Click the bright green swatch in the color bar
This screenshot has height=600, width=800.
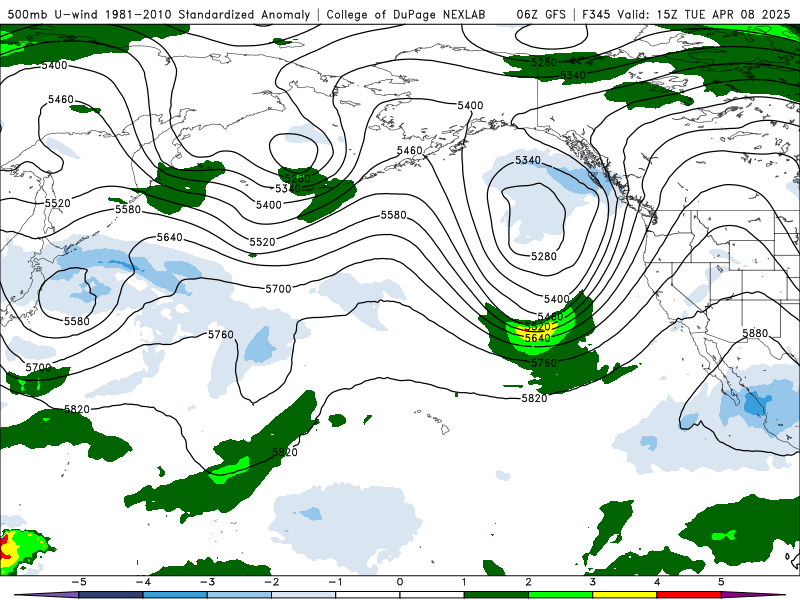pos(560,595)
